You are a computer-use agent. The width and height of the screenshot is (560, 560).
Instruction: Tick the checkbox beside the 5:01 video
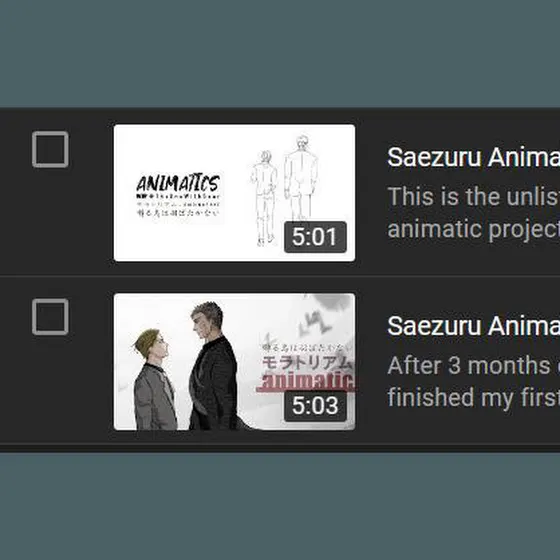(50, 149)
